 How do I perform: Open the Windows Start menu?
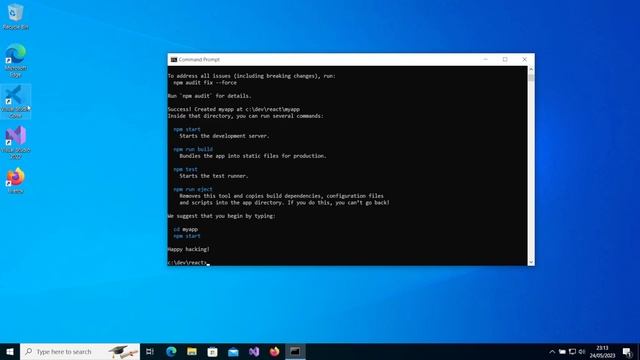pyautogui.click(x=10, y=351)
